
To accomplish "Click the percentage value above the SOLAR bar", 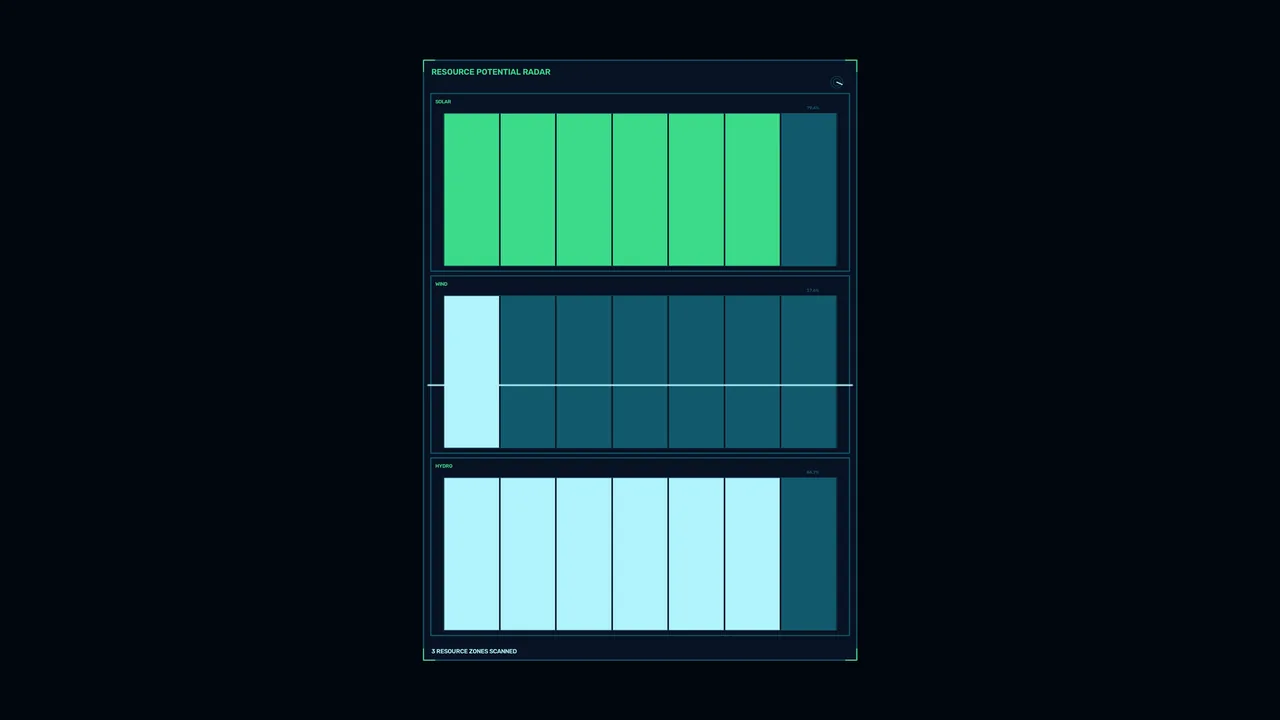I will 813,108.
